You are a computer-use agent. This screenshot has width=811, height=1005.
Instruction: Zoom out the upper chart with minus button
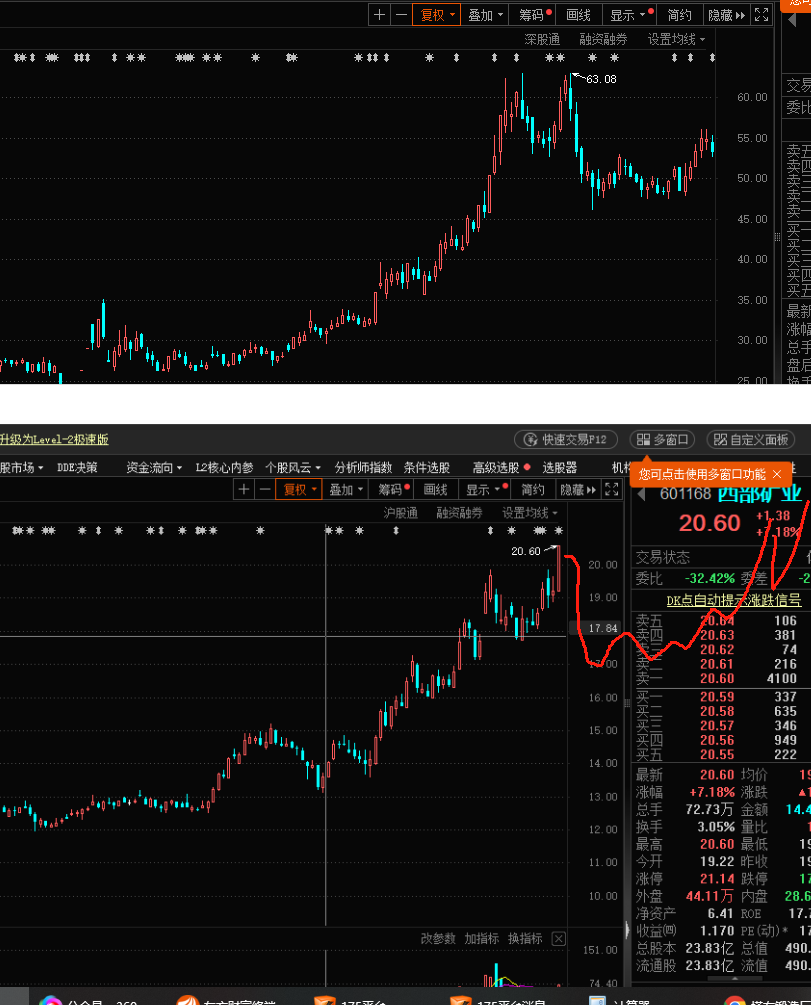(401, 15)
